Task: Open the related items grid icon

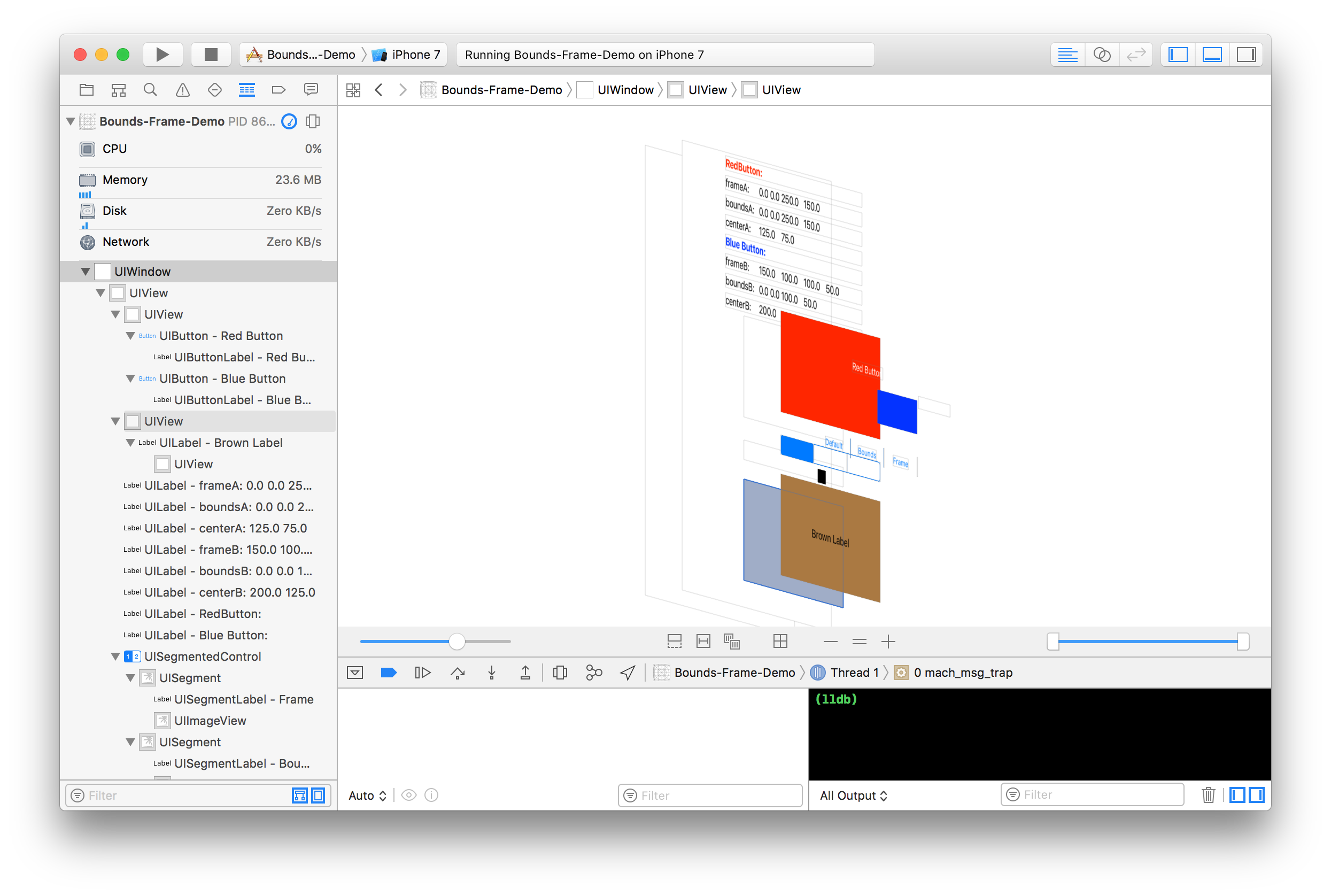Action: 353,90
